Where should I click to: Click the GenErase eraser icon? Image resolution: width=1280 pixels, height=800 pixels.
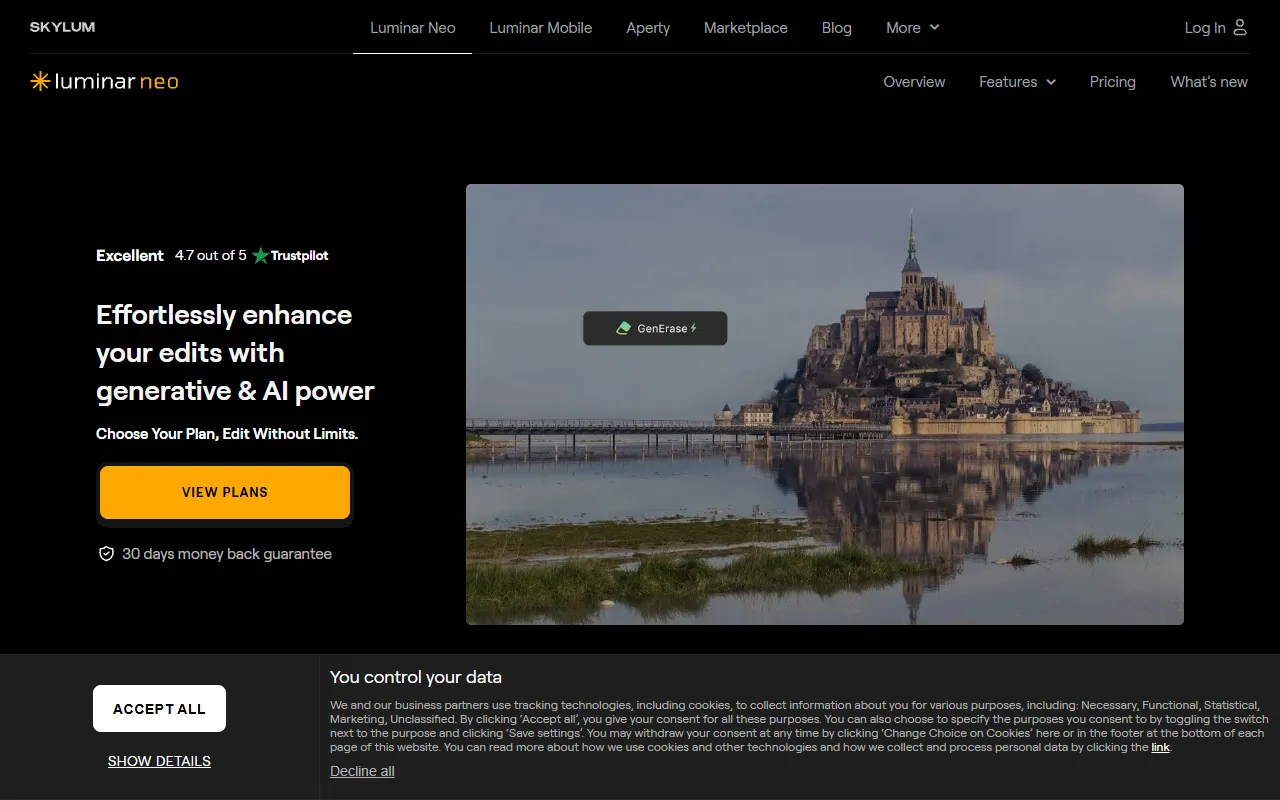pyautogui.click(x=623, y=328)
